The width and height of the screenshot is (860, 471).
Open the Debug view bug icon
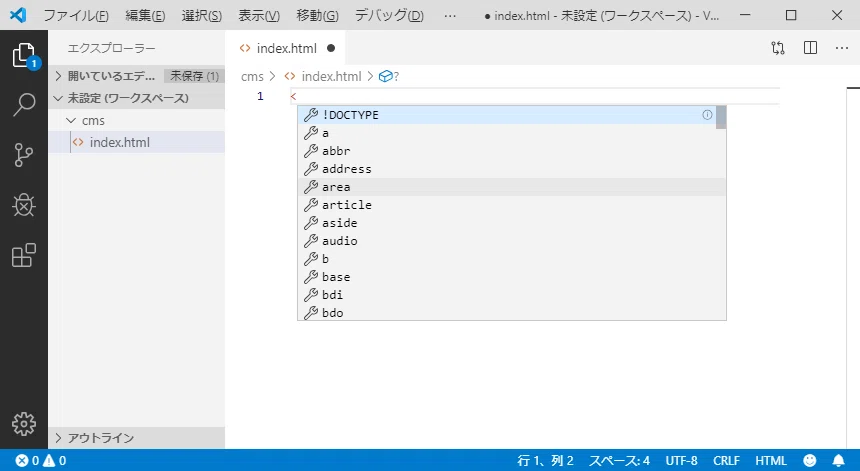pos(24,205)
